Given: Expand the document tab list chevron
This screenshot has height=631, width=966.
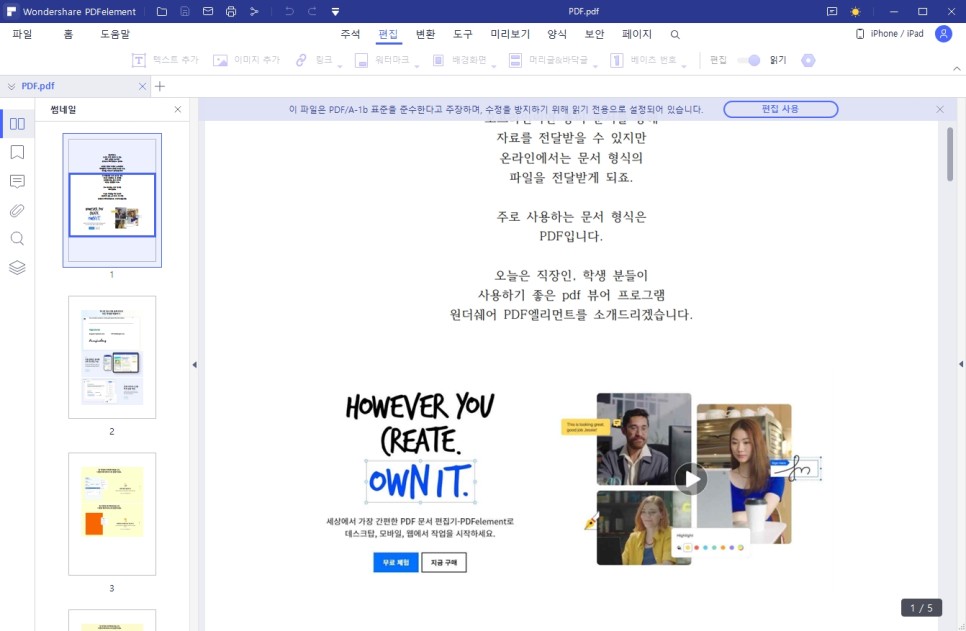Looking at the screenshot, I should (11, 86).
